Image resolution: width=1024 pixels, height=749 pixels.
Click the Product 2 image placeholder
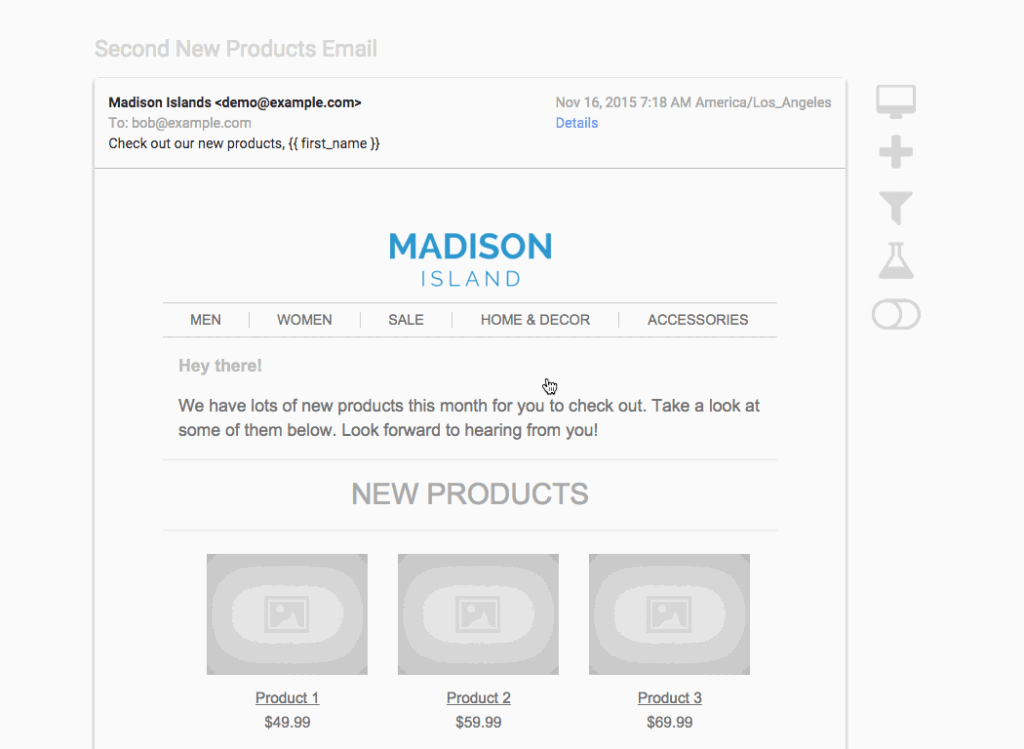pyautogui.click(x=478, y=614)
